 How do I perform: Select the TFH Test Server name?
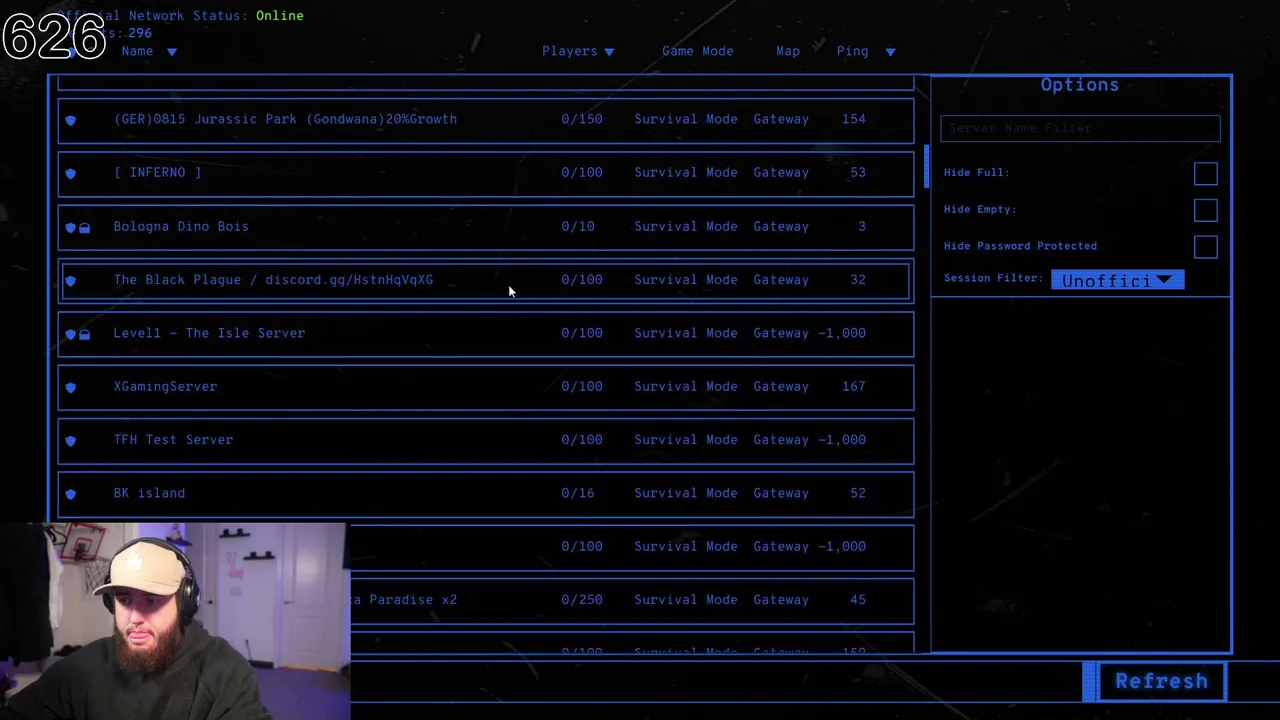coord(173,439)
